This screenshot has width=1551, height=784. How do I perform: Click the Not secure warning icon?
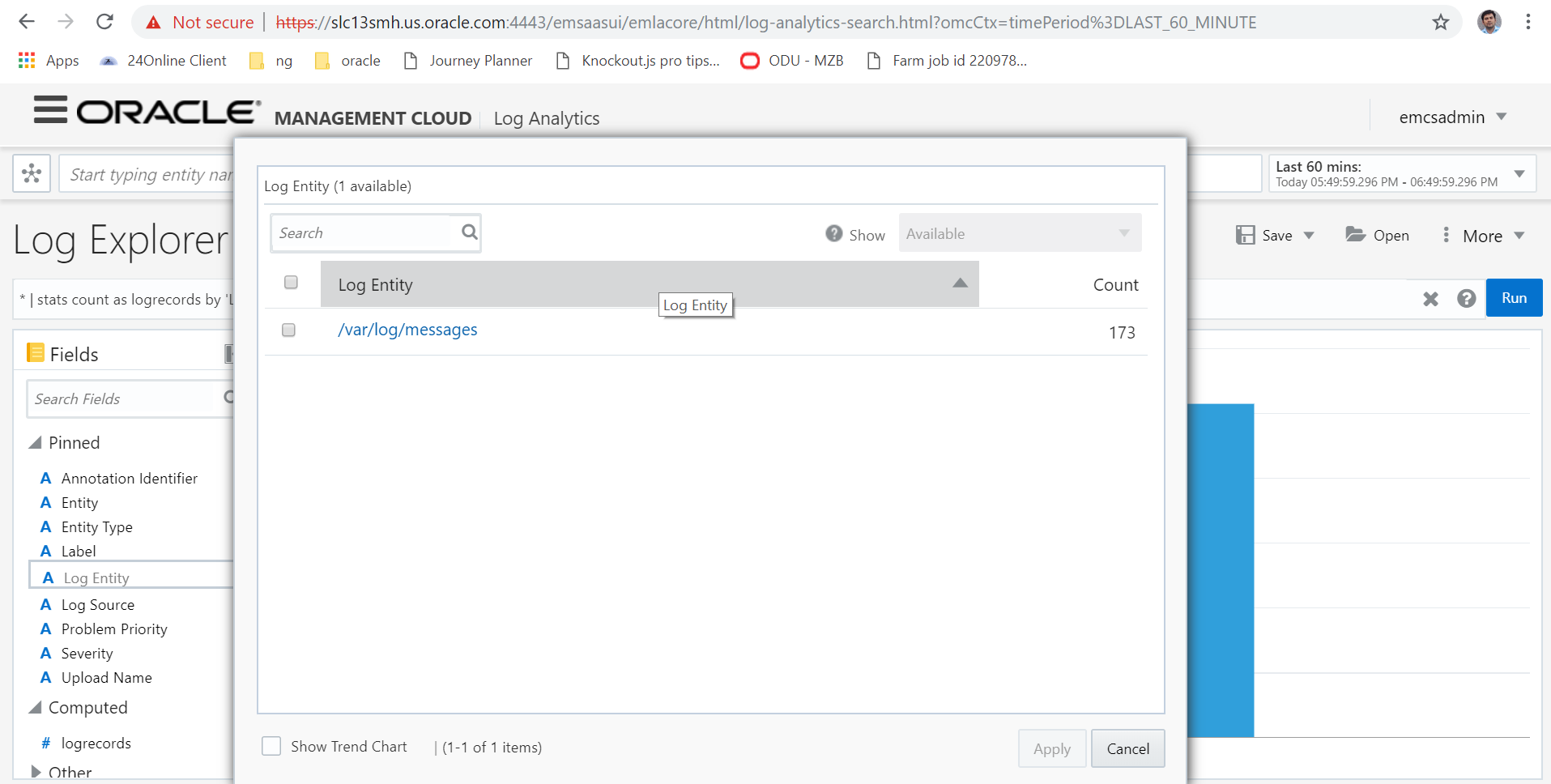(x=153, y=23)
